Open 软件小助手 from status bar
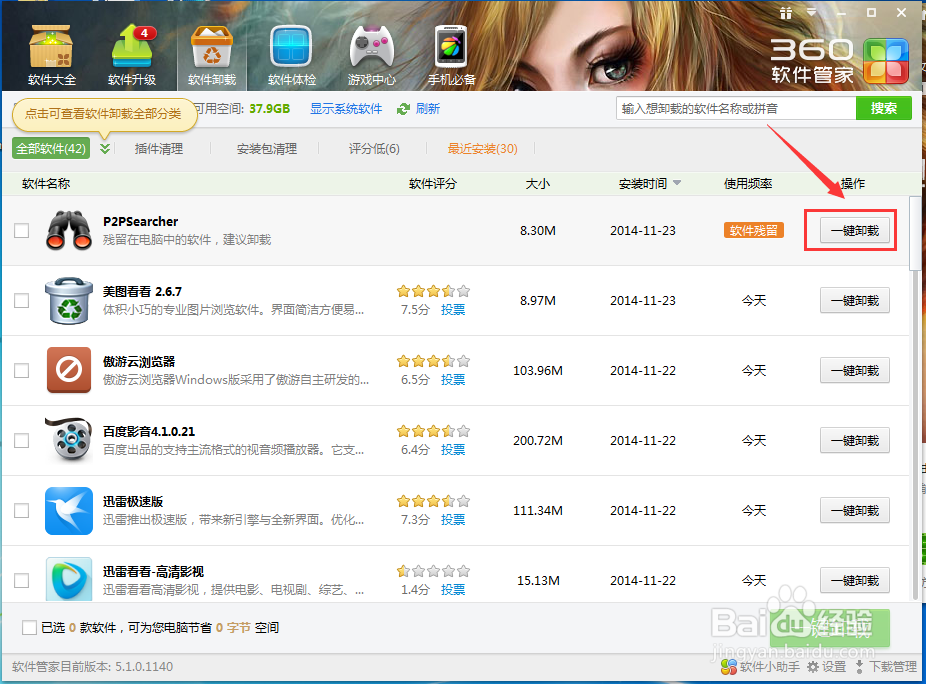Image resolution: width=926 pixels, height=684 pixels. (761, 667)
